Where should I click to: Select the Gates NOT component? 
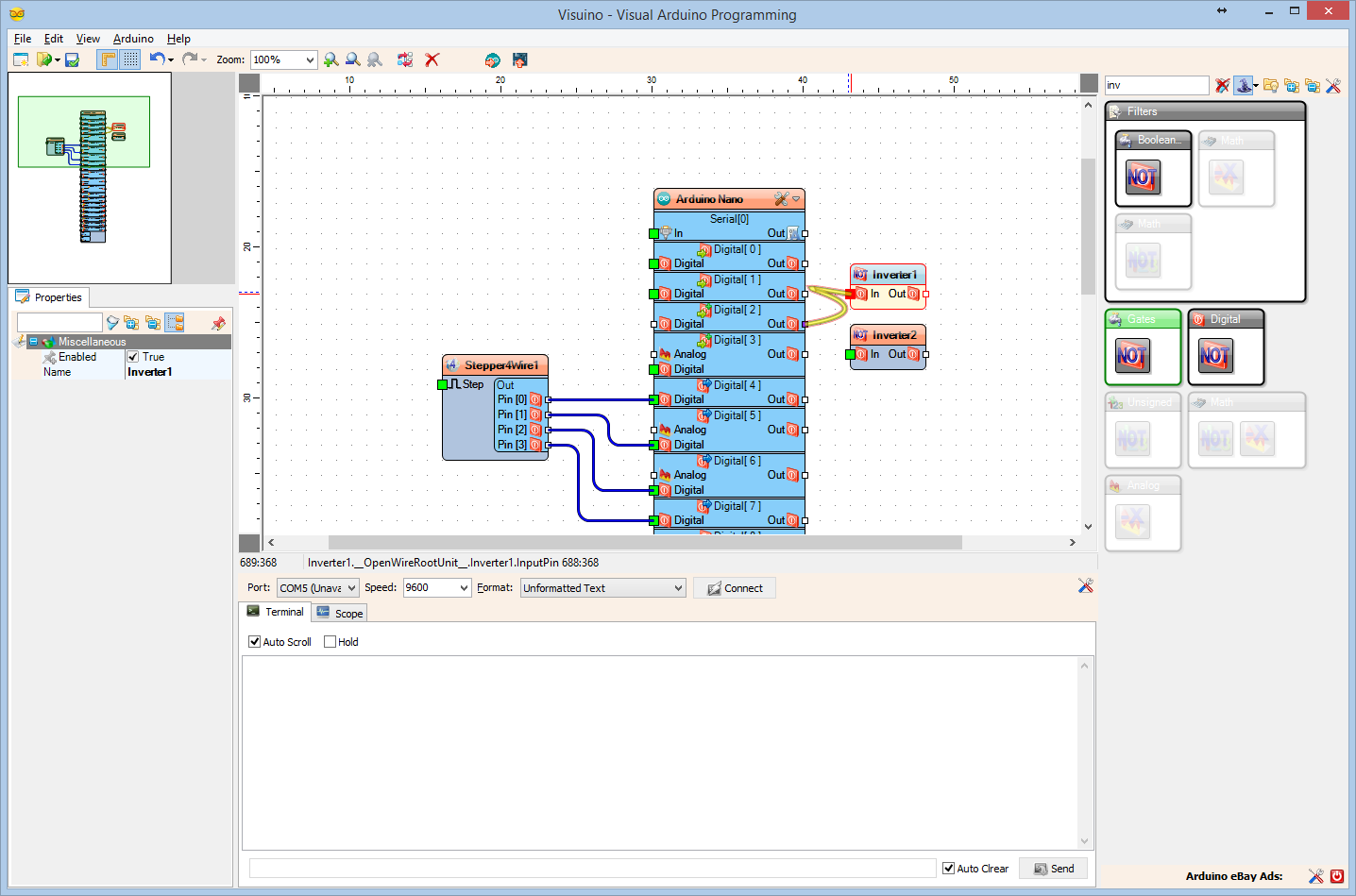[x=1131, y=355]
